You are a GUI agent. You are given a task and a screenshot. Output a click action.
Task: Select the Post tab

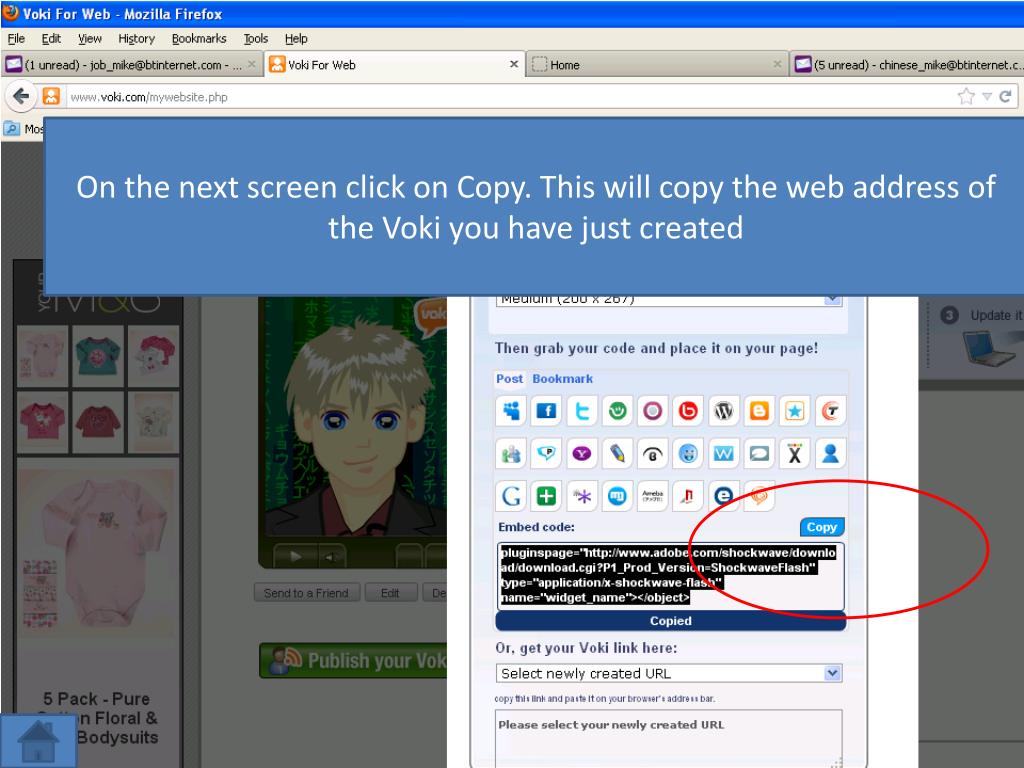[509, 379]
